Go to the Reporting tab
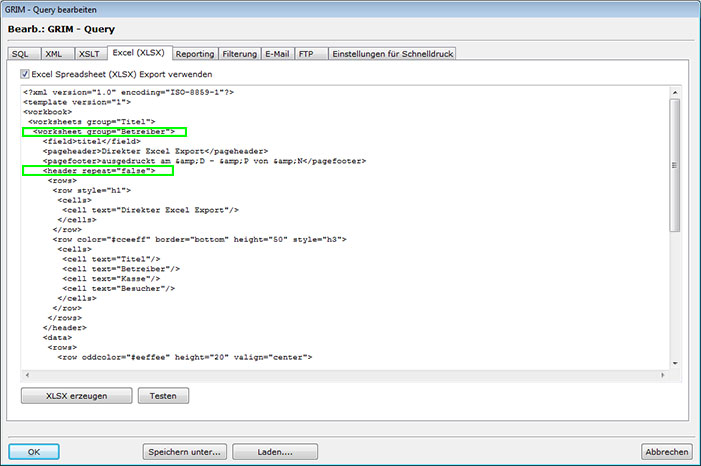 click(x=194, y=53)
